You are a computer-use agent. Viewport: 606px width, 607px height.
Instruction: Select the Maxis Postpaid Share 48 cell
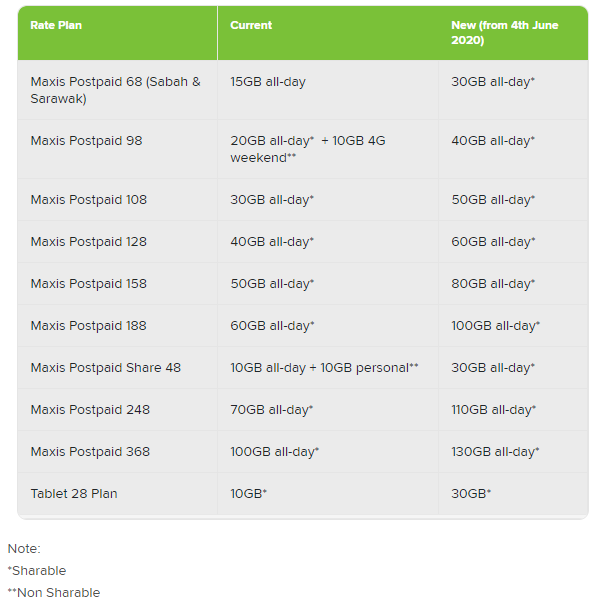pyautogui.click(x=106, y=368)
